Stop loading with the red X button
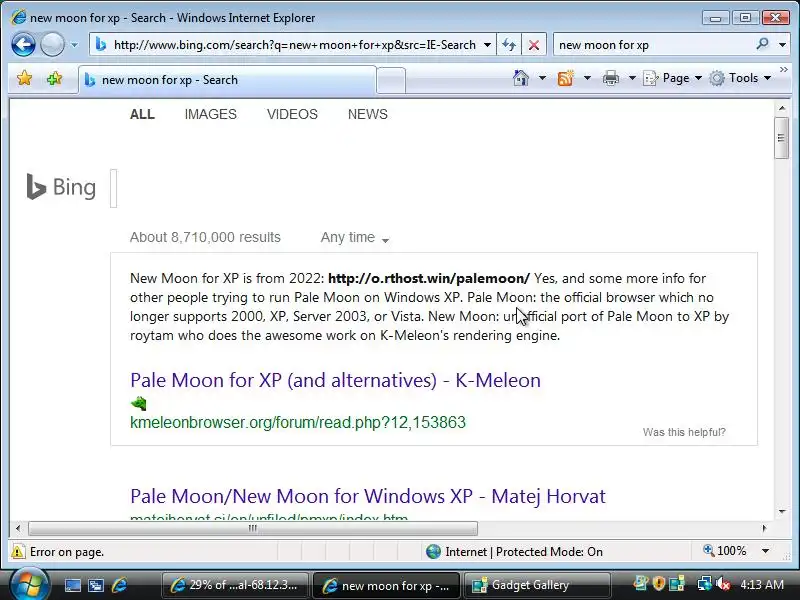This screenshot has height=600, width=800. [x=534, y=45]
